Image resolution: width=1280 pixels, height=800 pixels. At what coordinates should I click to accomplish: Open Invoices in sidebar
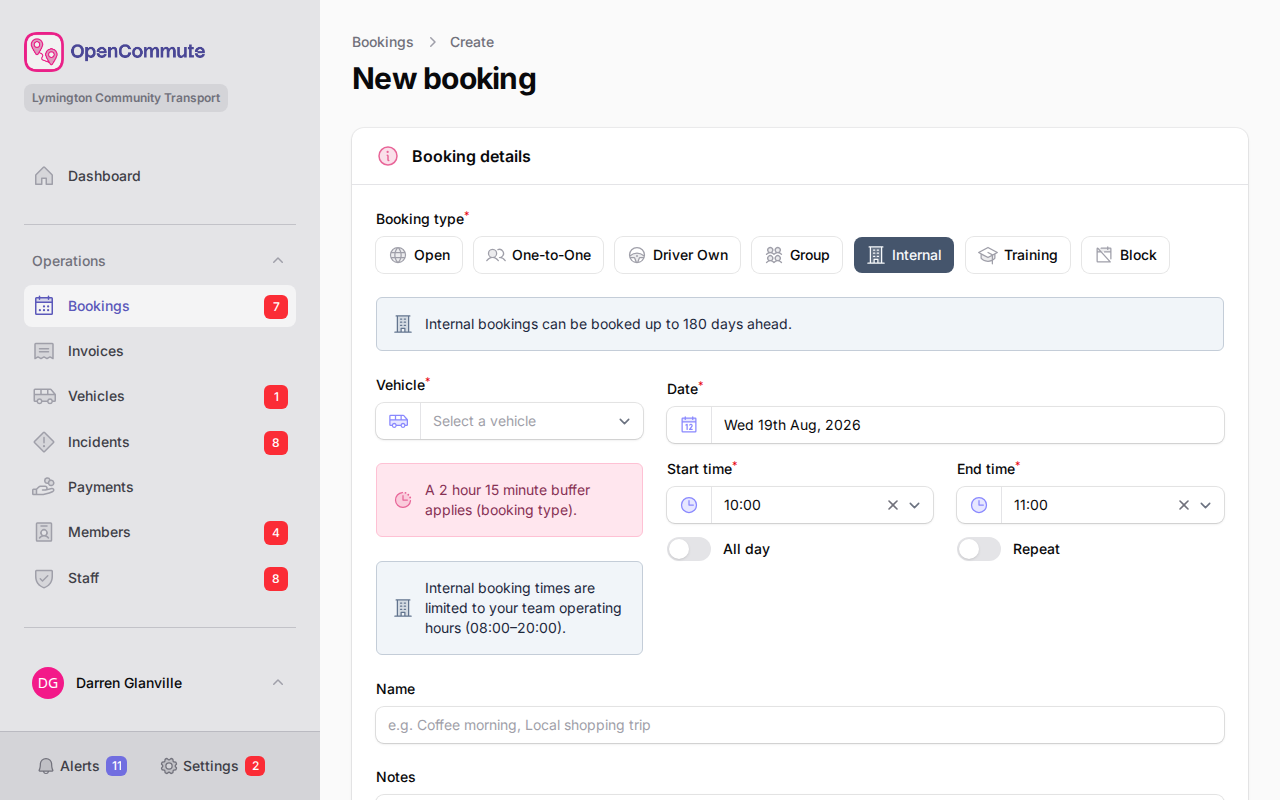click(160, 351)
